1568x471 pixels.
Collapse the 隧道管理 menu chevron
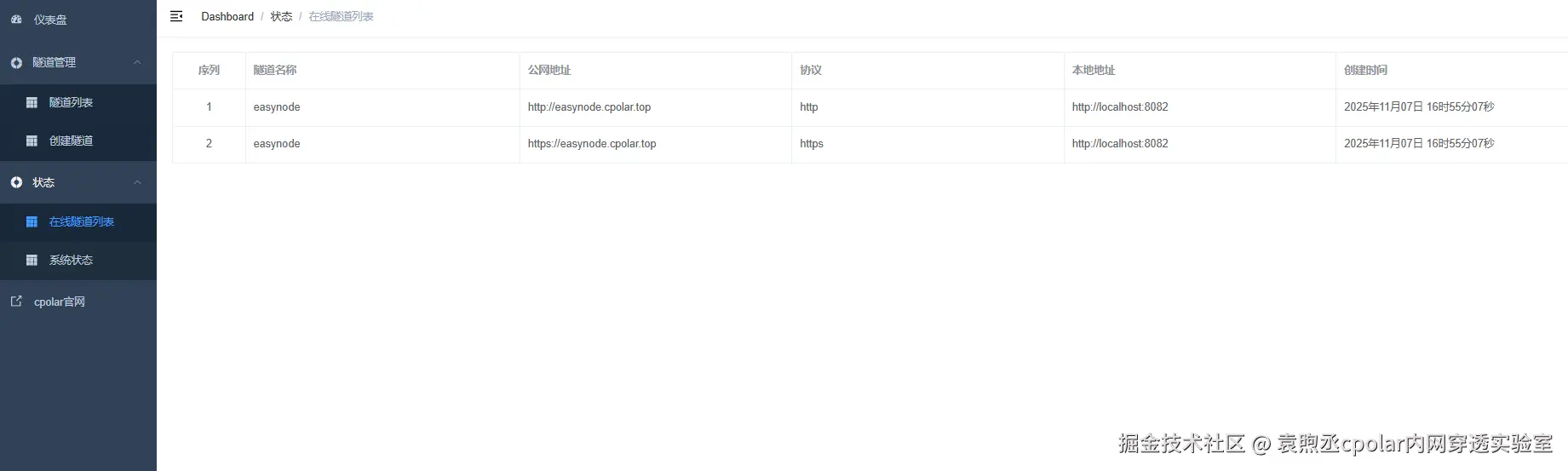coord(137,62)
